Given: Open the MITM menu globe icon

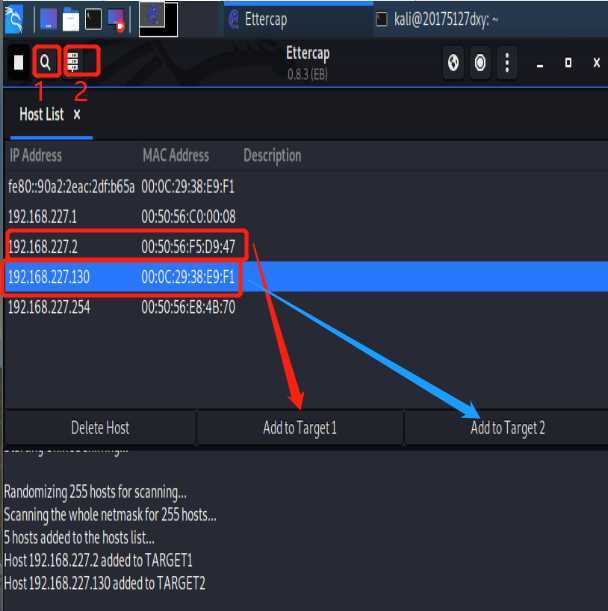Looking at the screenshot, I should click(x=453, y=62).
